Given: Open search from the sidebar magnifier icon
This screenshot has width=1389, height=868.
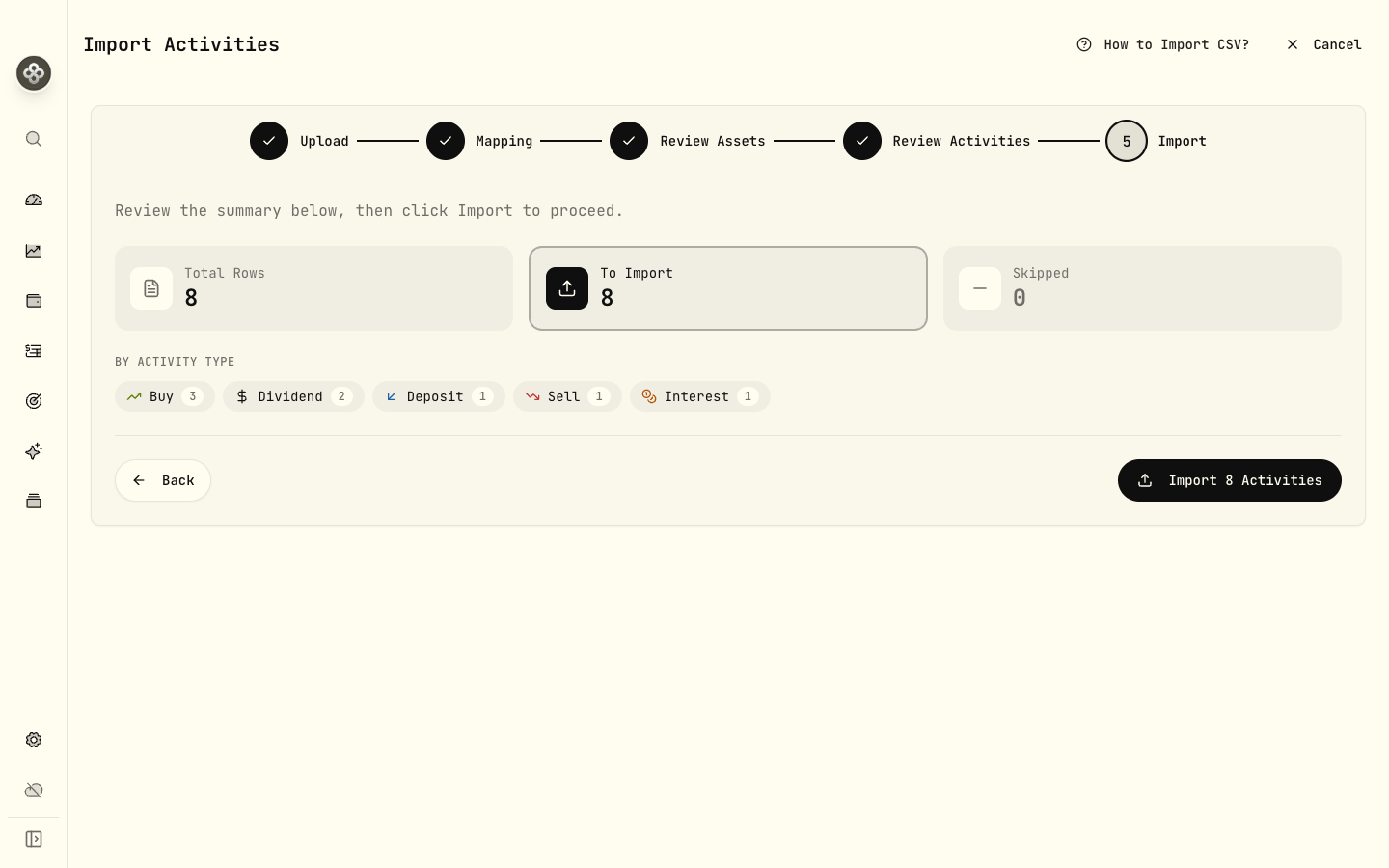Looking at the screenshot, I should tap(34, 139).
